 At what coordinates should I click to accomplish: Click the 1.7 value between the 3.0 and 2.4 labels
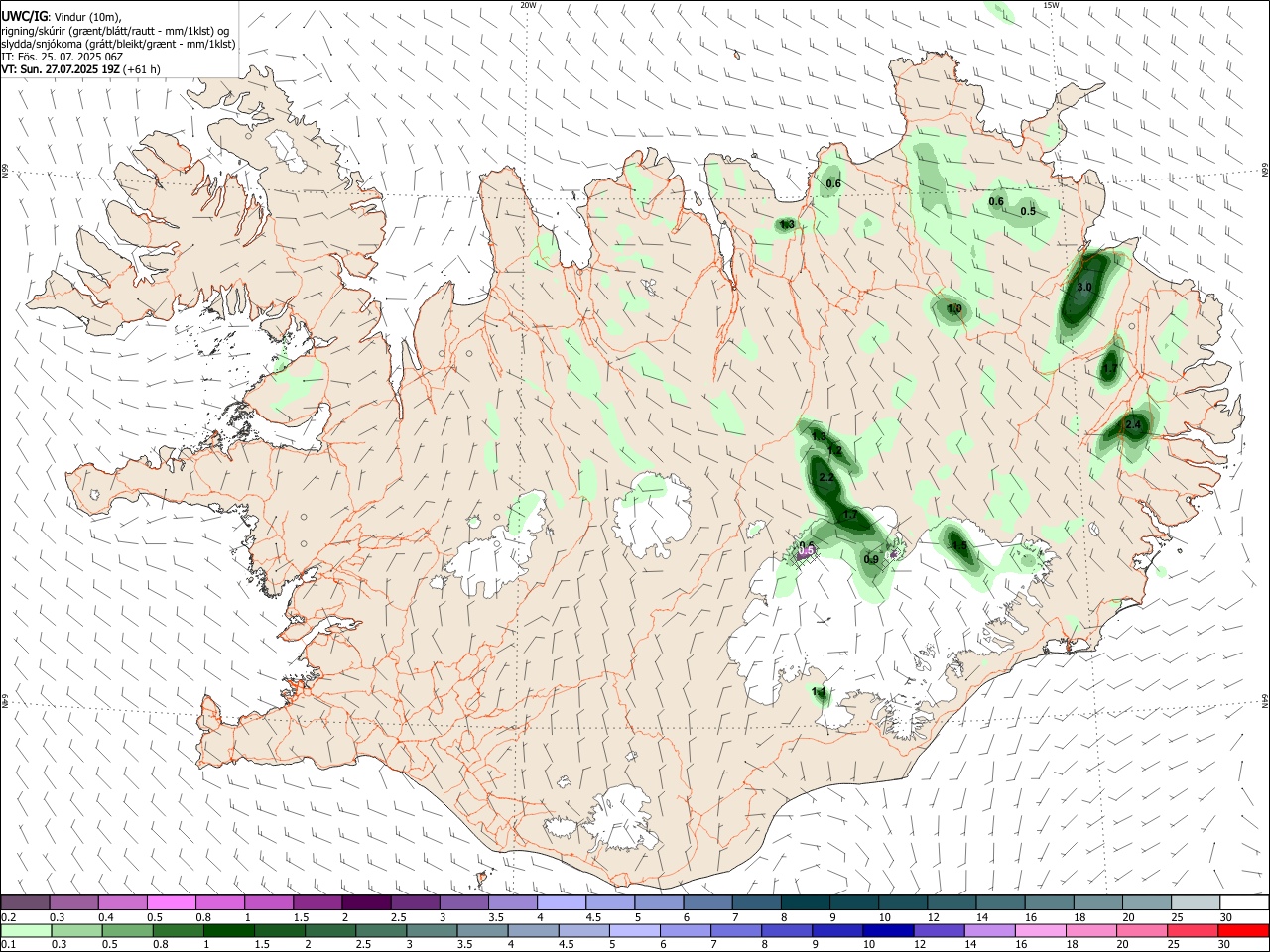tap(1110, 369)
